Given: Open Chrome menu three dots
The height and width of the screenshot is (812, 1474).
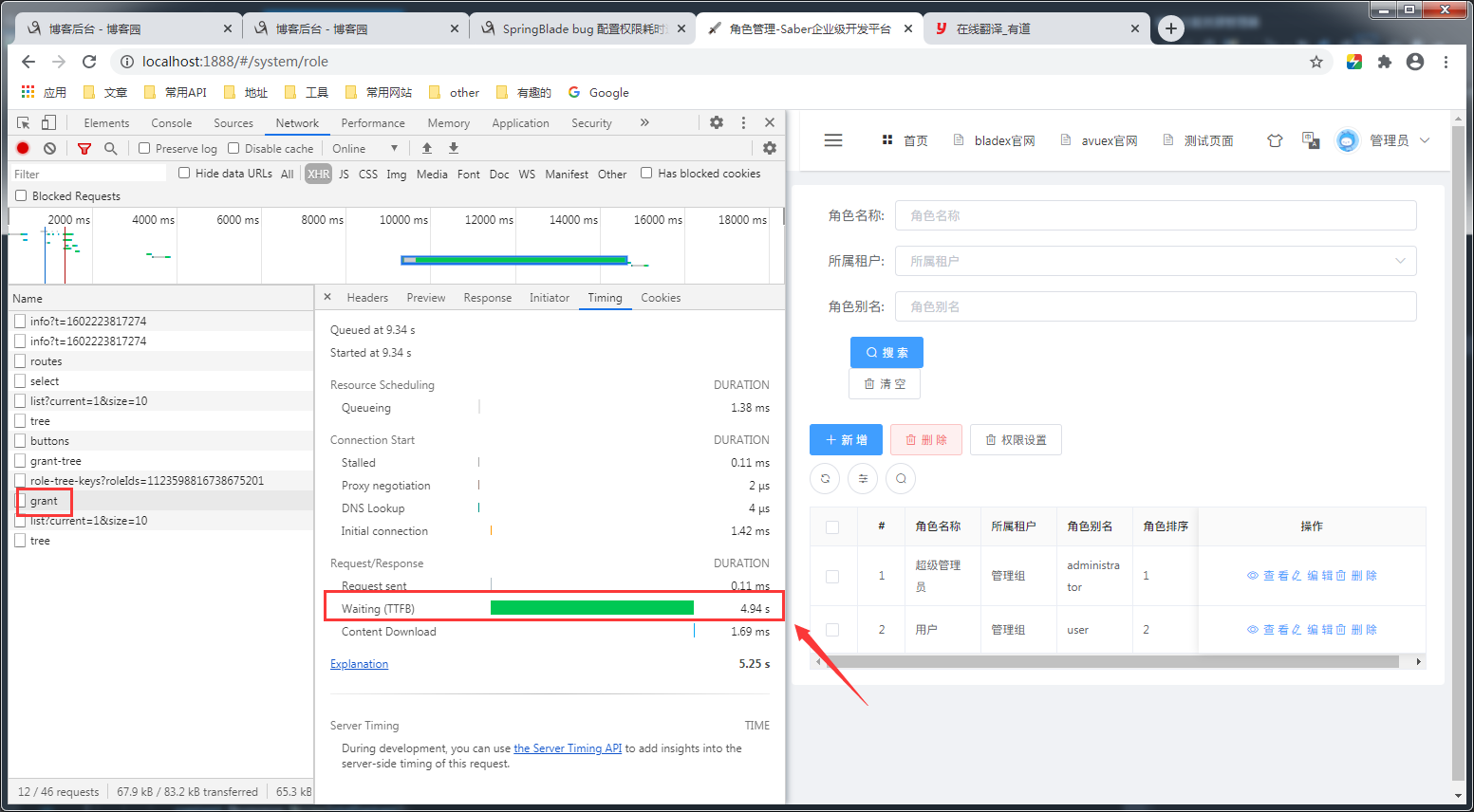Looking at the screenshot, I should 1446,62.
